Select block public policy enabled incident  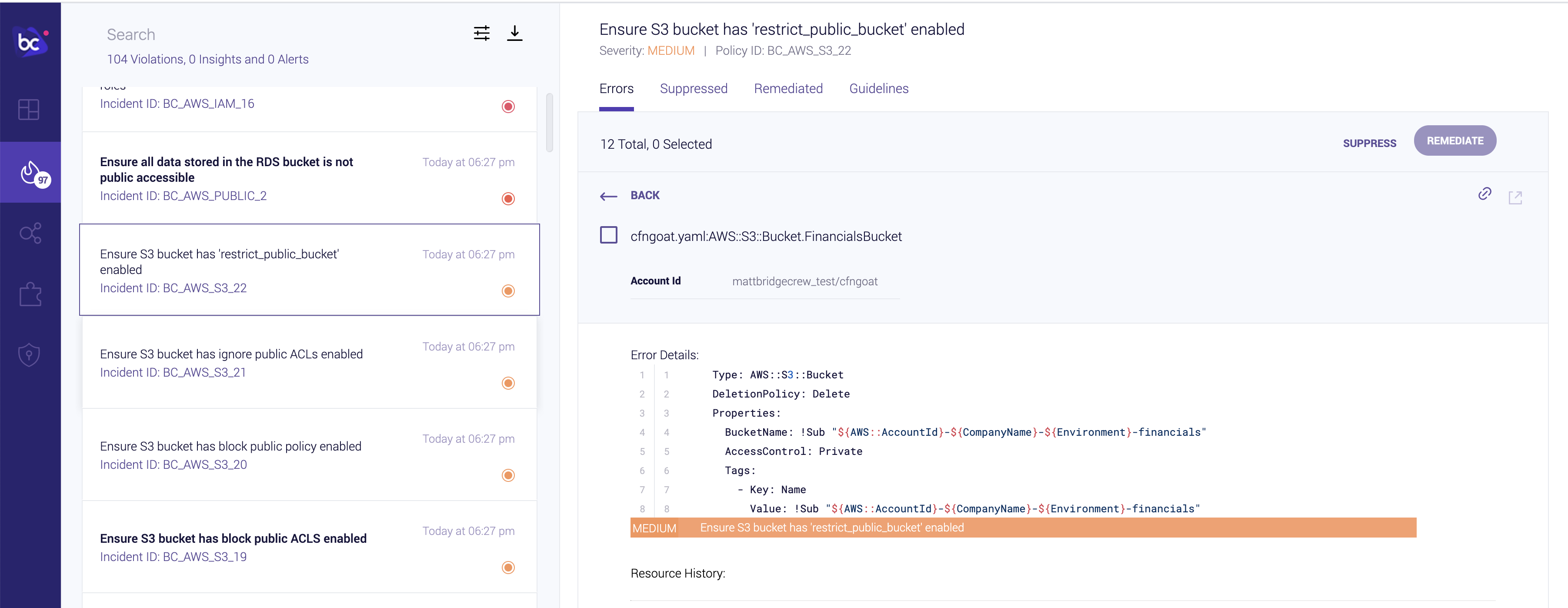click(309, 454)
